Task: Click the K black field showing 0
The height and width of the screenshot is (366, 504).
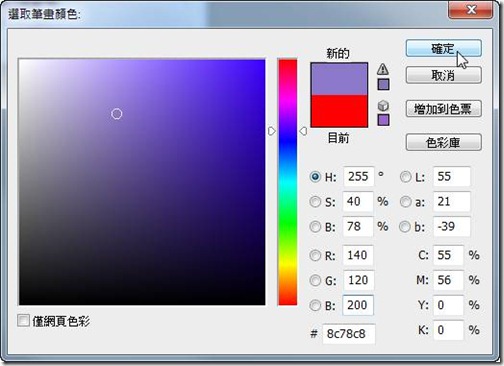Action: point(448,330)
